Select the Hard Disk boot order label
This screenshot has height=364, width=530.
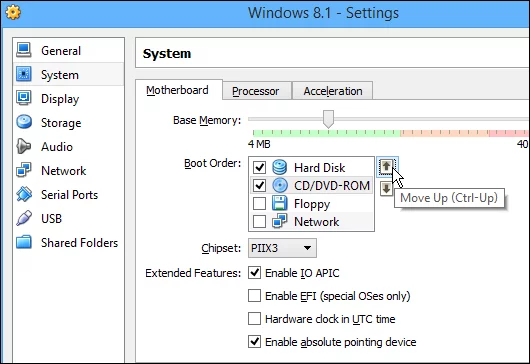(x=319, y=167)
